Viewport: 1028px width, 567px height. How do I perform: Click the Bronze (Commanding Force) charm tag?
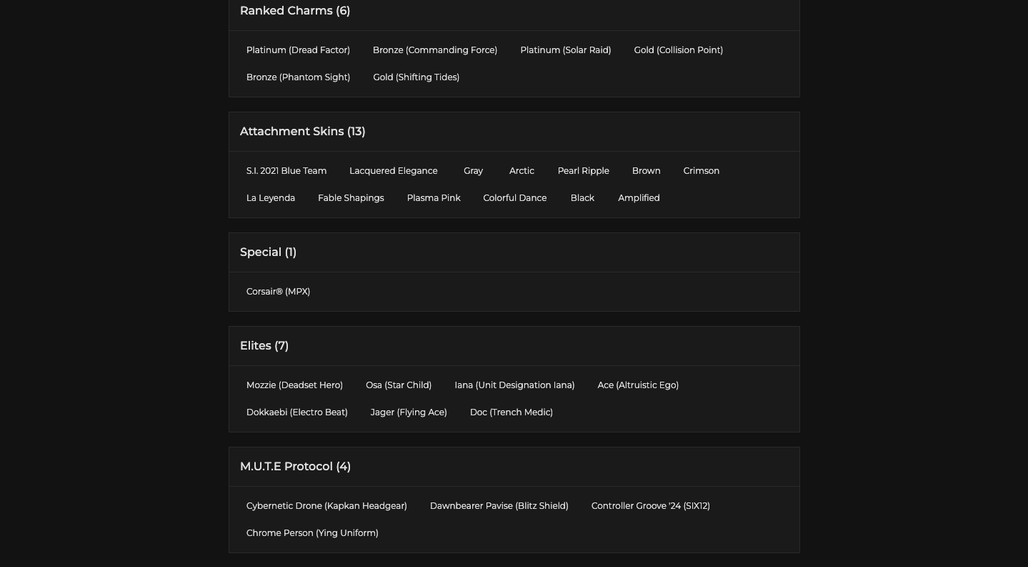coord(435,50)
